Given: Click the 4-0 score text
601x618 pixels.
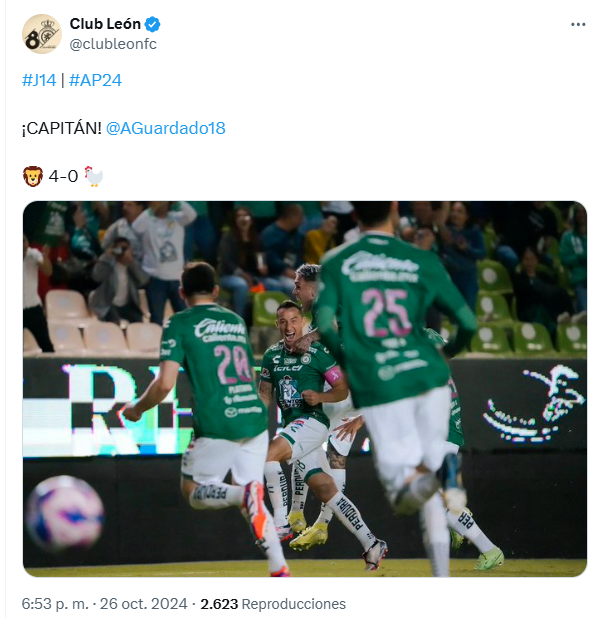Looking at the screenshot, I should 63,176.
